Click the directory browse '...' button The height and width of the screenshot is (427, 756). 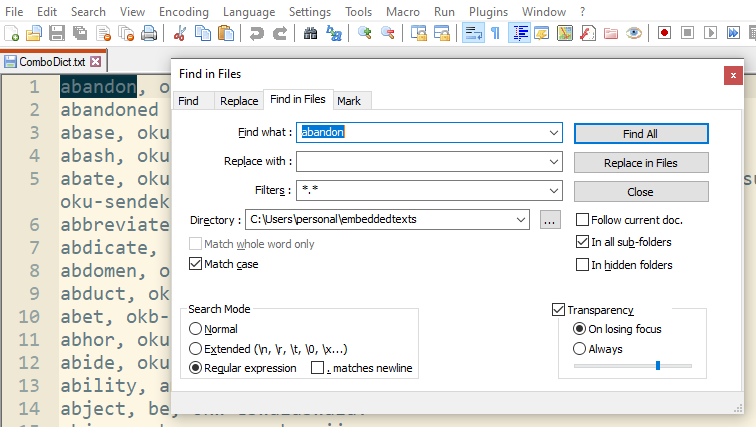[550, 220]
